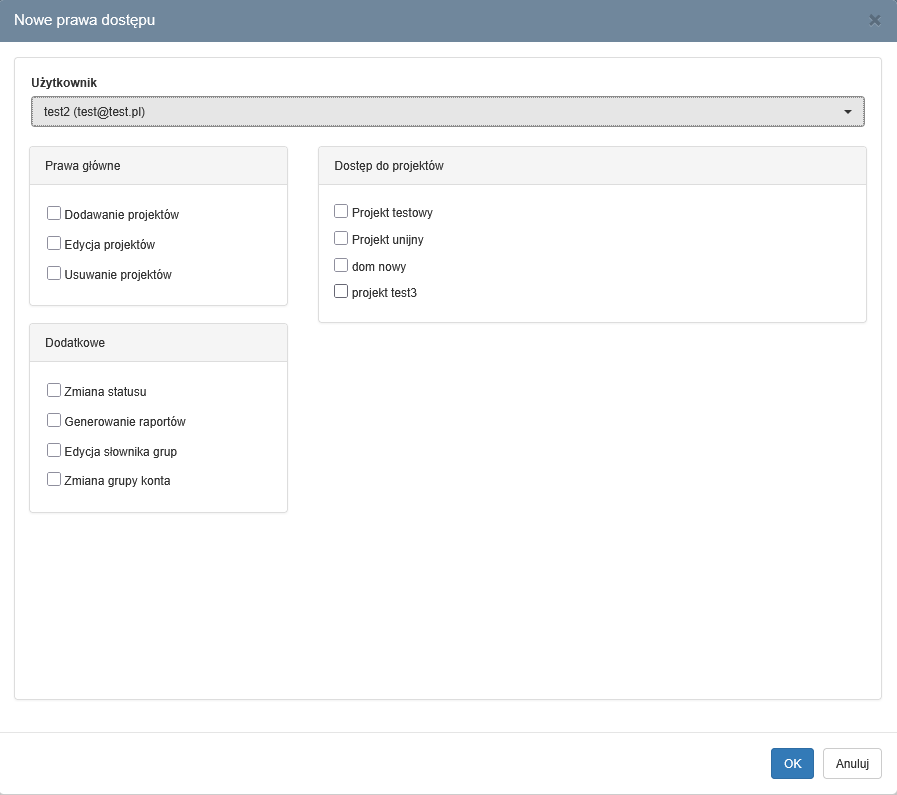Select the Zmiana grupy konta checkbox
The image size is (897, 795).
(54, 480)
